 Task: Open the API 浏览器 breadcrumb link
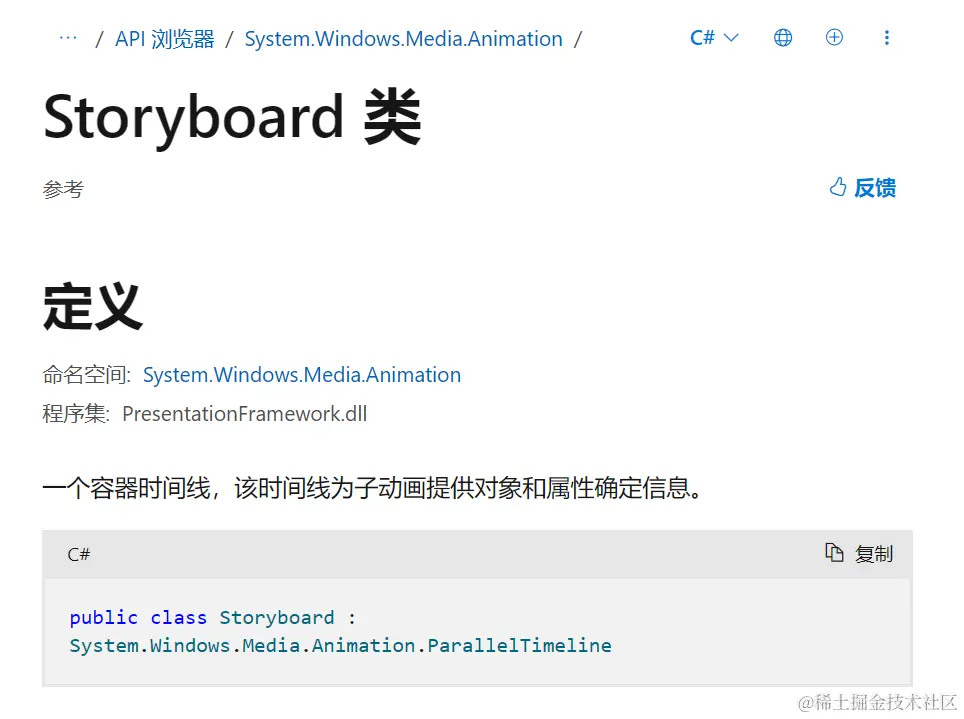coord(165,39)
